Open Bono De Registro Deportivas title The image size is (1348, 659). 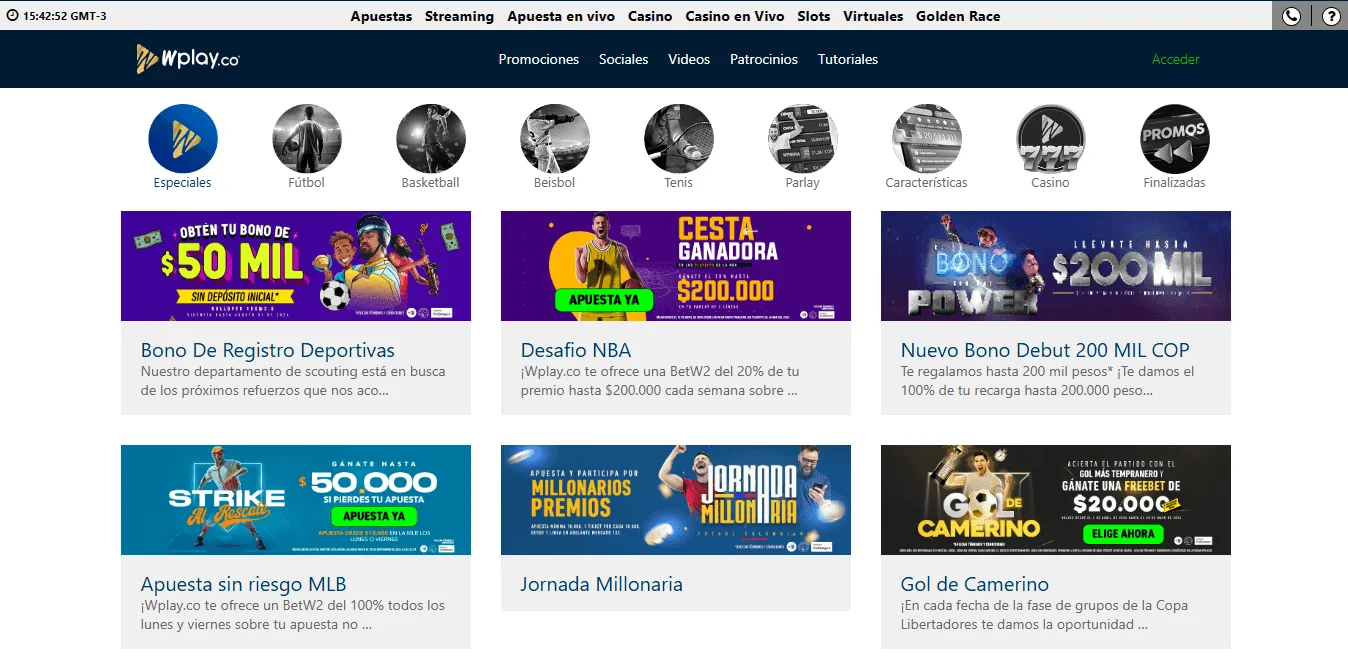(x=268, y=350)
